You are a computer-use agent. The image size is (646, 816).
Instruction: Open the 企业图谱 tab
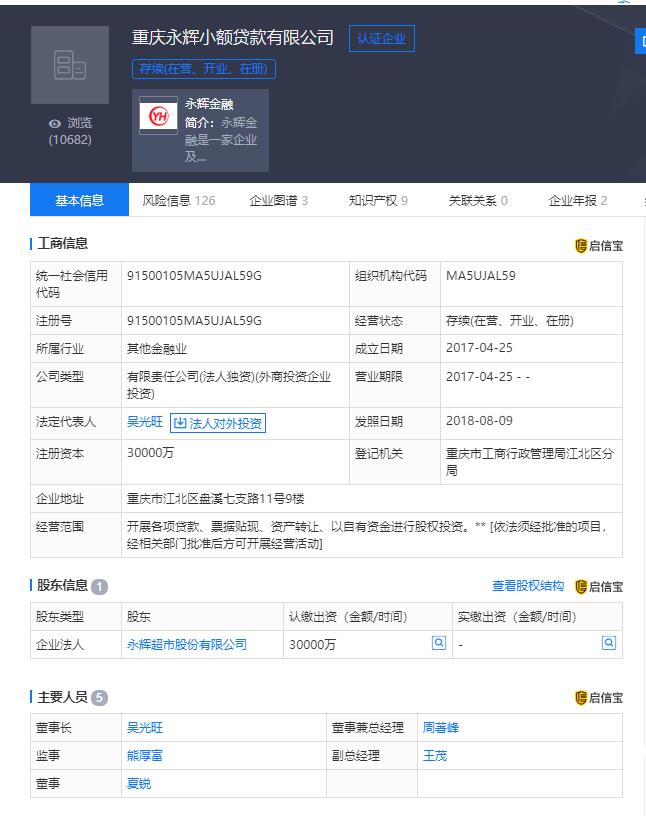[278, 200]
